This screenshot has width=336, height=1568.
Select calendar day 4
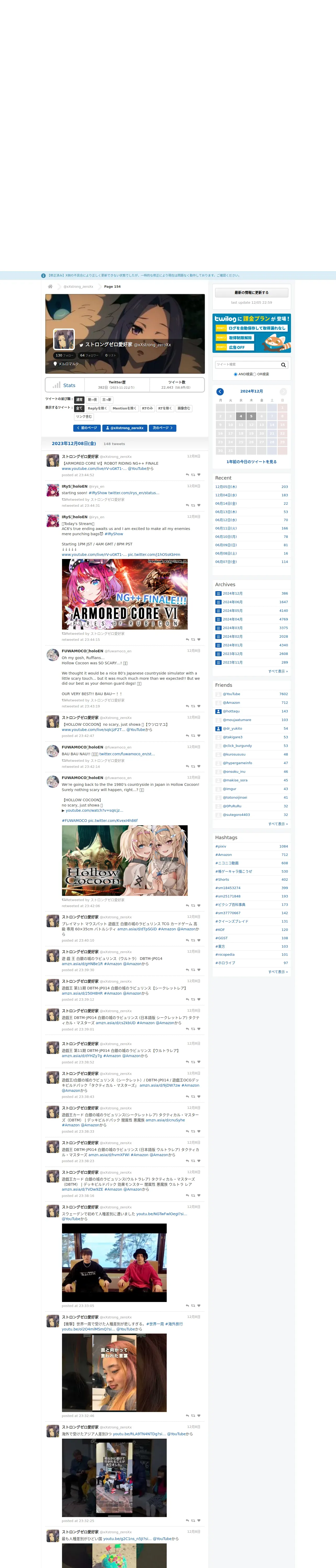pyautogui.click(x=241, y=416)
